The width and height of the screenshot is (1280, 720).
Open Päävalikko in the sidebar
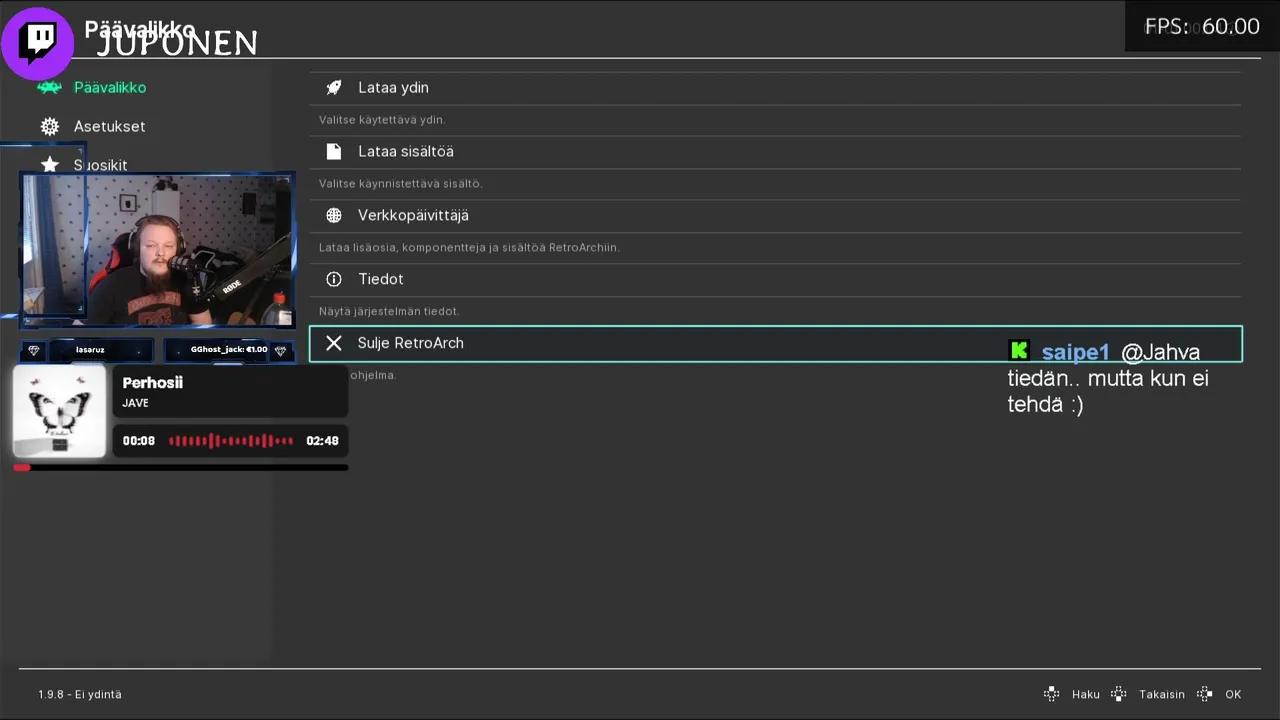pos(110,87)
